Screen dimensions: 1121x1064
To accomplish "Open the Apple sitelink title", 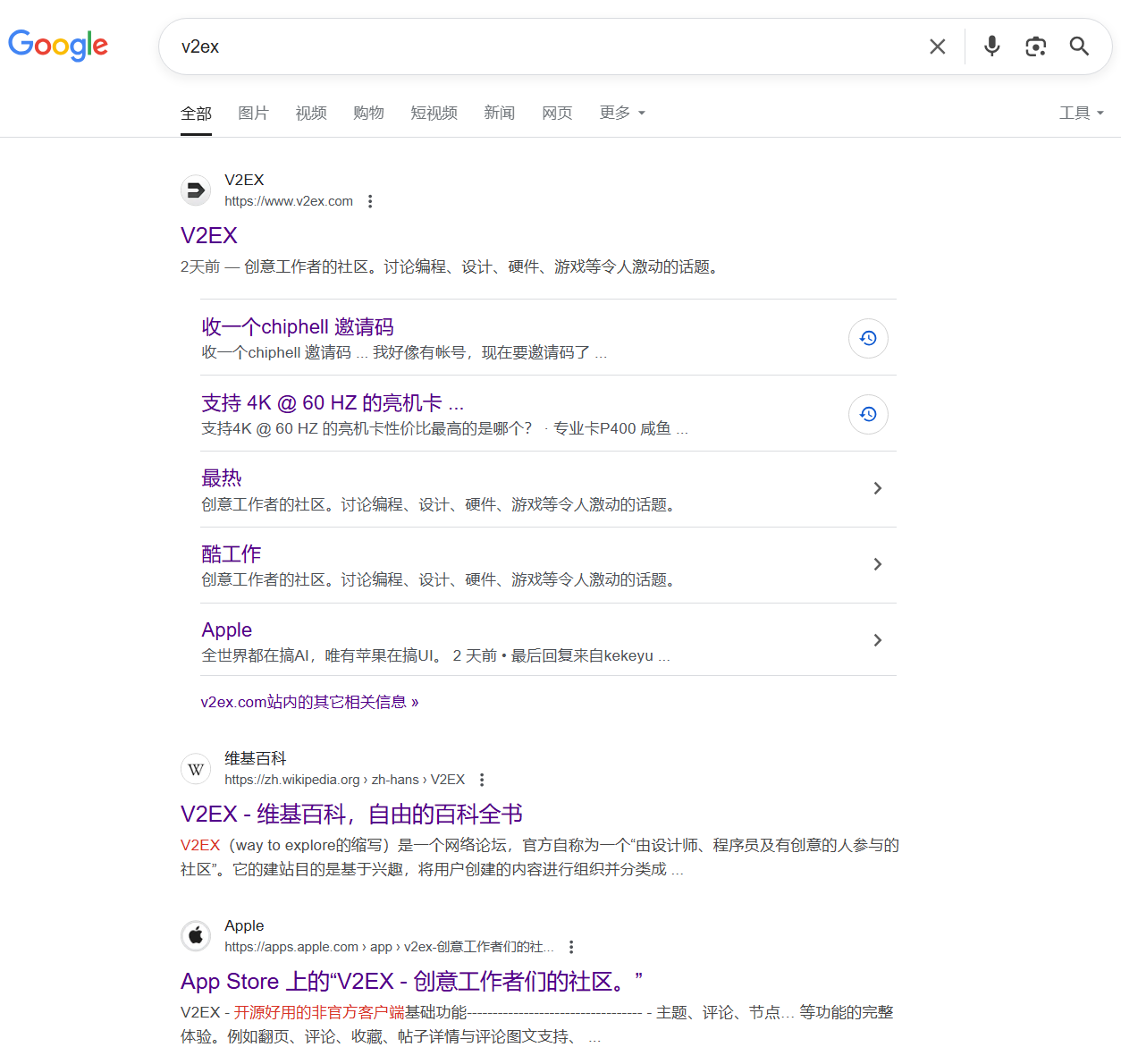I will 227,629.
